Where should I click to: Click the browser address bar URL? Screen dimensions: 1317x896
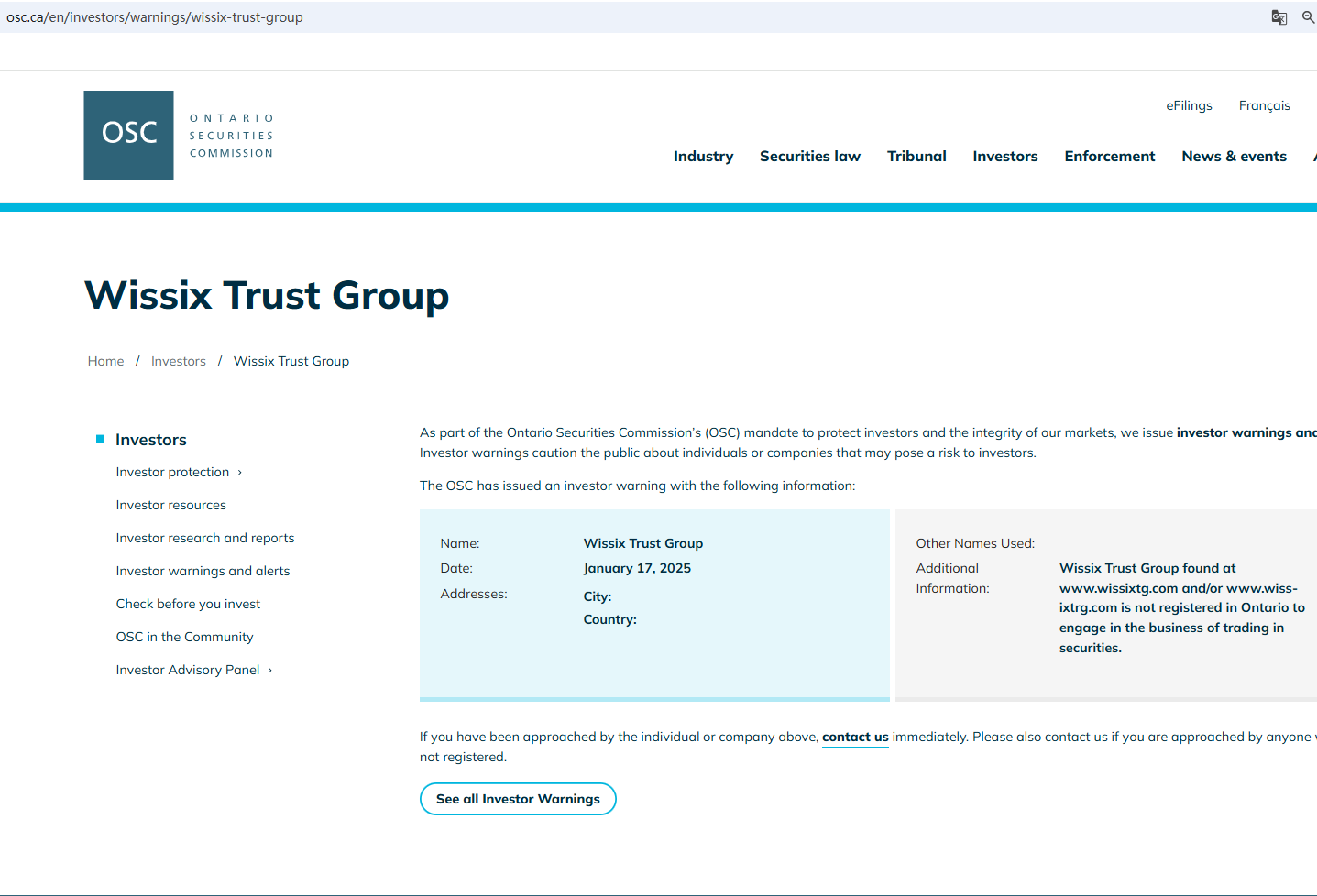(x=154, y=17)
